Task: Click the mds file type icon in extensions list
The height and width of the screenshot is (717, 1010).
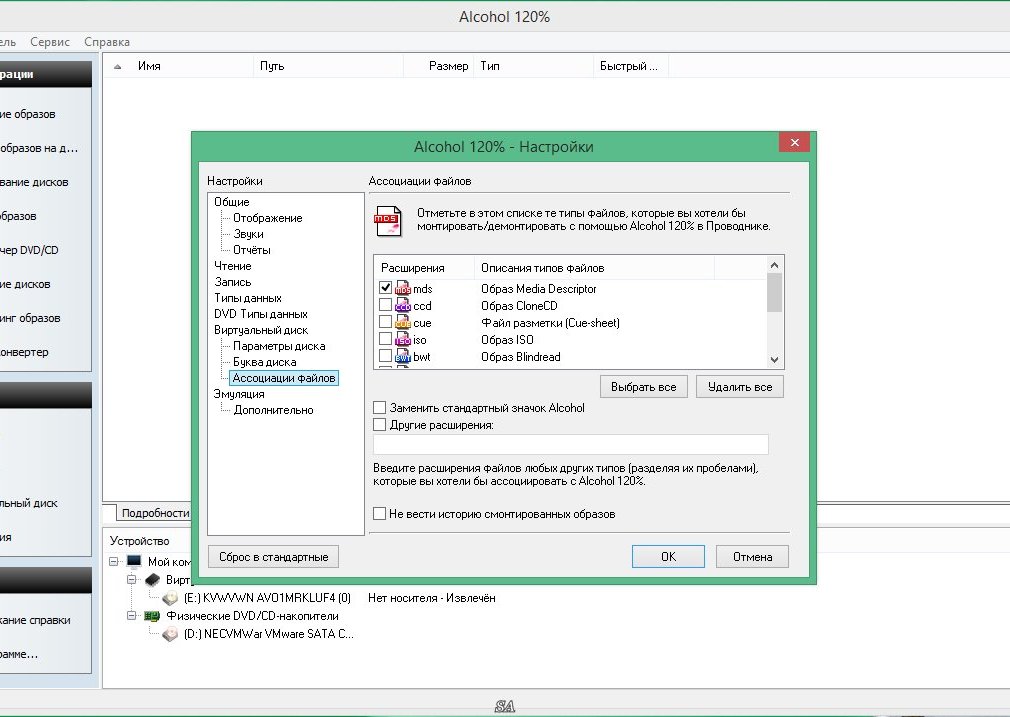Action: pos(403,289)
